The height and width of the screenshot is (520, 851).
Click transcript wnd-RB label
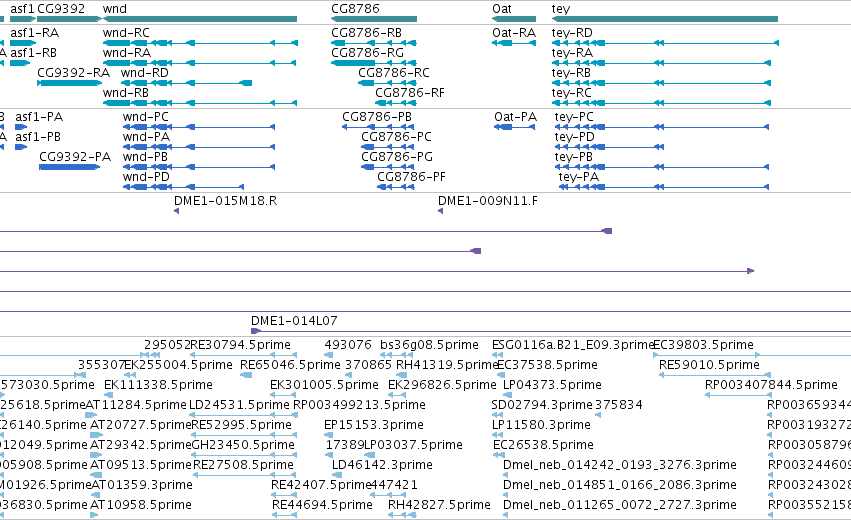125,93
